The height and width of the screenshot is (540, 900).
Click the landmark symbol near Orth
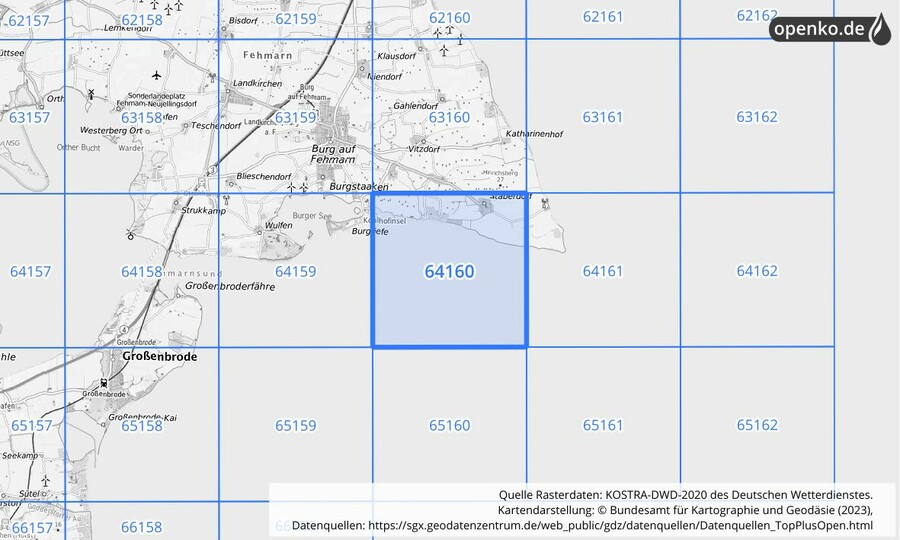[x=91, y=93]
